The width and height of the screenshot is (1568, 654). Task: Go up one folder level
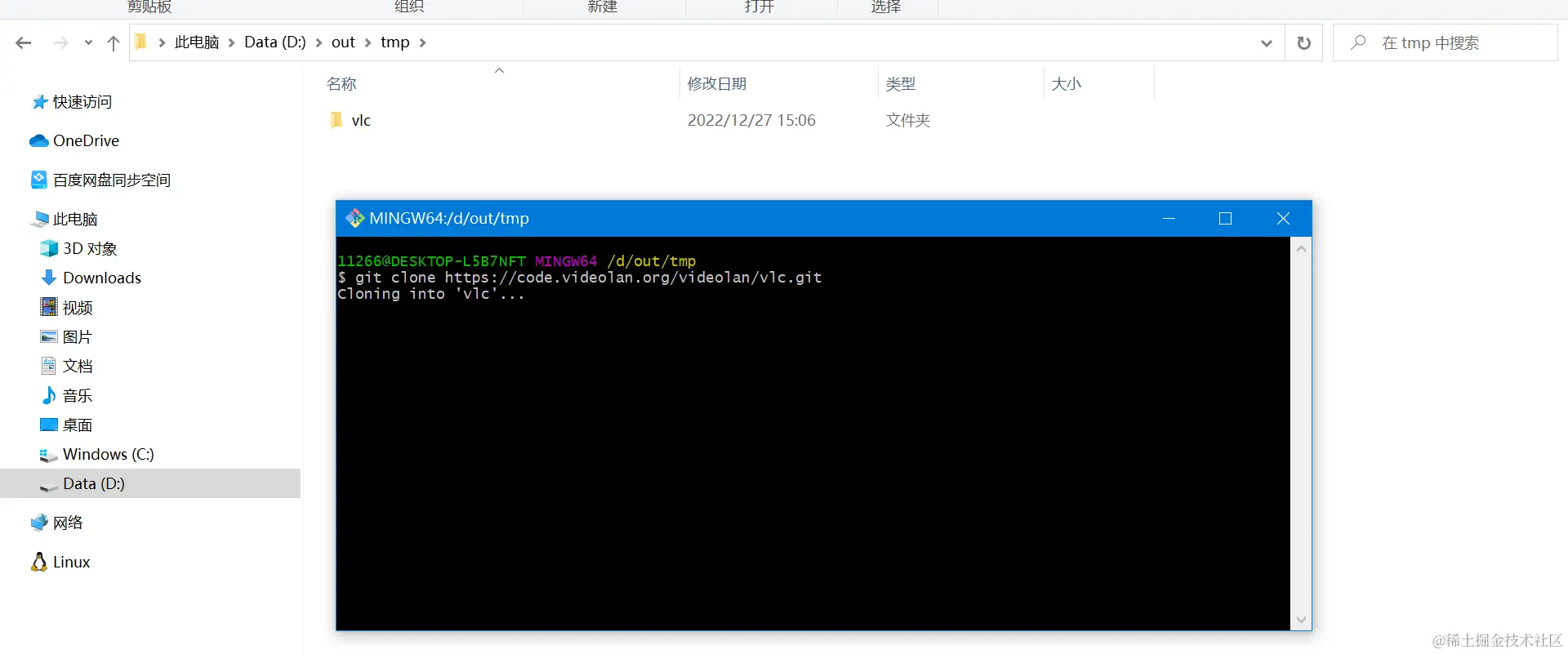pos(114,43)
